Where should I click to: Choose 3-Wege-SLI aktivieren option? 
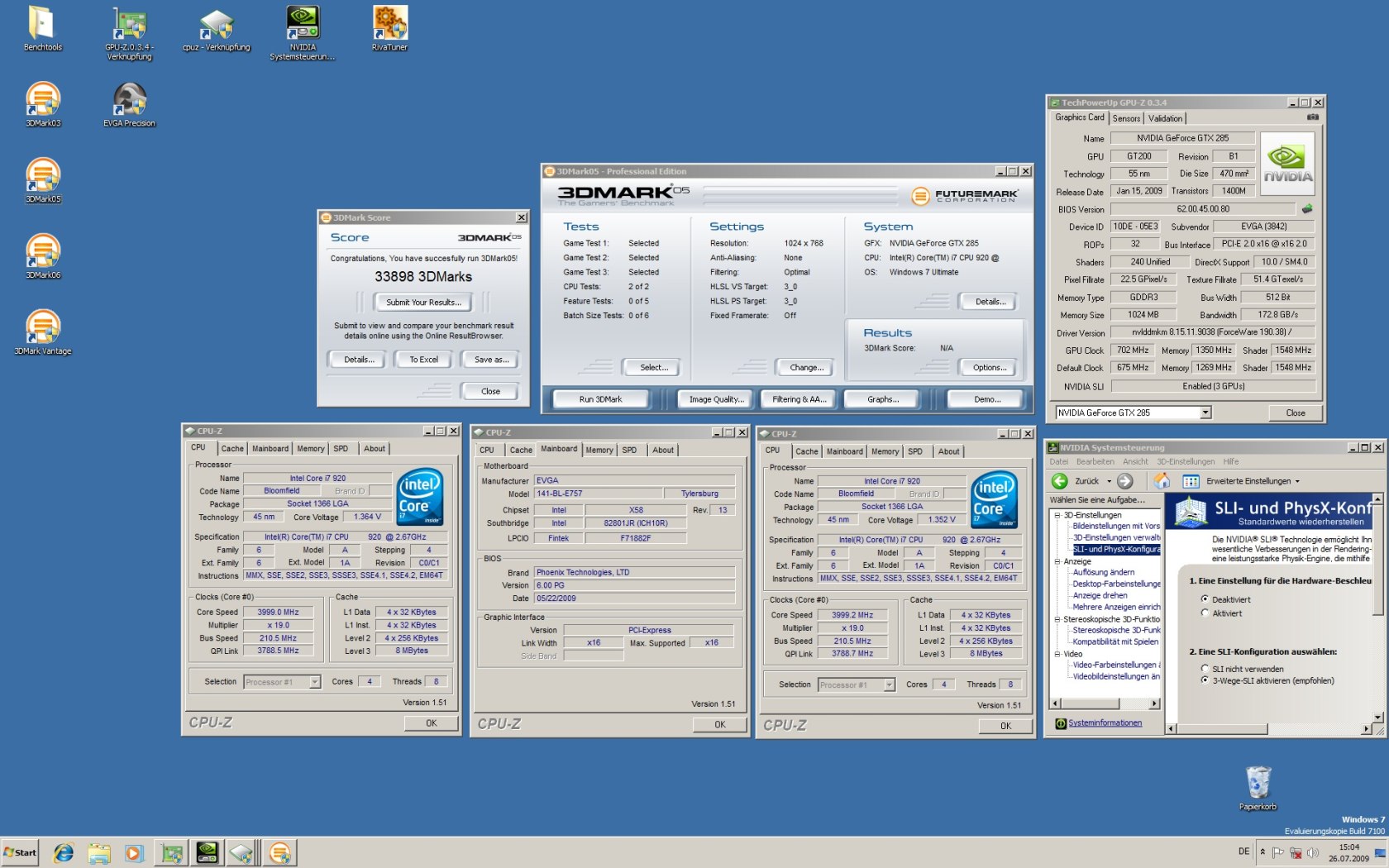coord(1205,680)
